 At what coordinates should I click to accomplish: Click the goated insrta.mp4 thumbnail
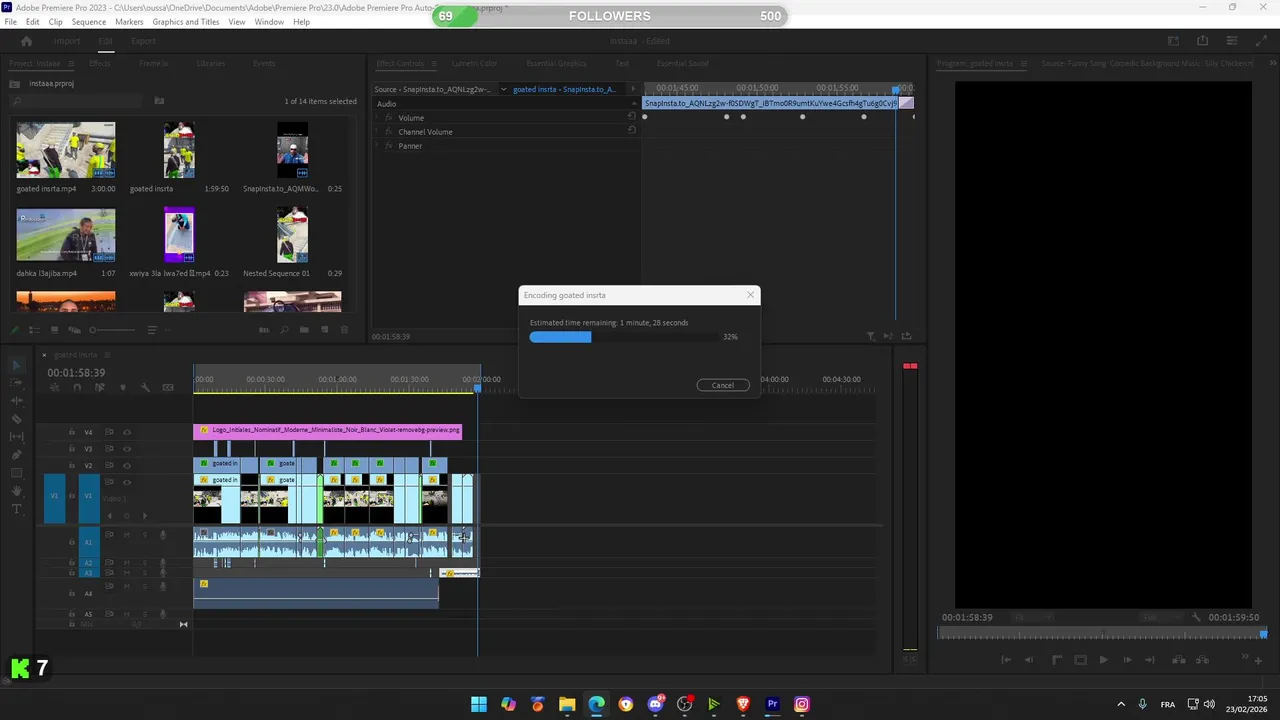tap(65, 150)
